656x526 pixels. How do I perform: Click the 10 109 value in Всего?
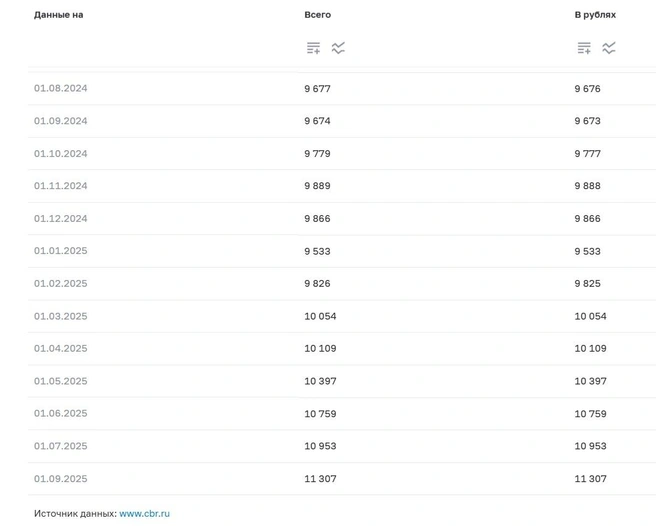(x=320, y=348)
